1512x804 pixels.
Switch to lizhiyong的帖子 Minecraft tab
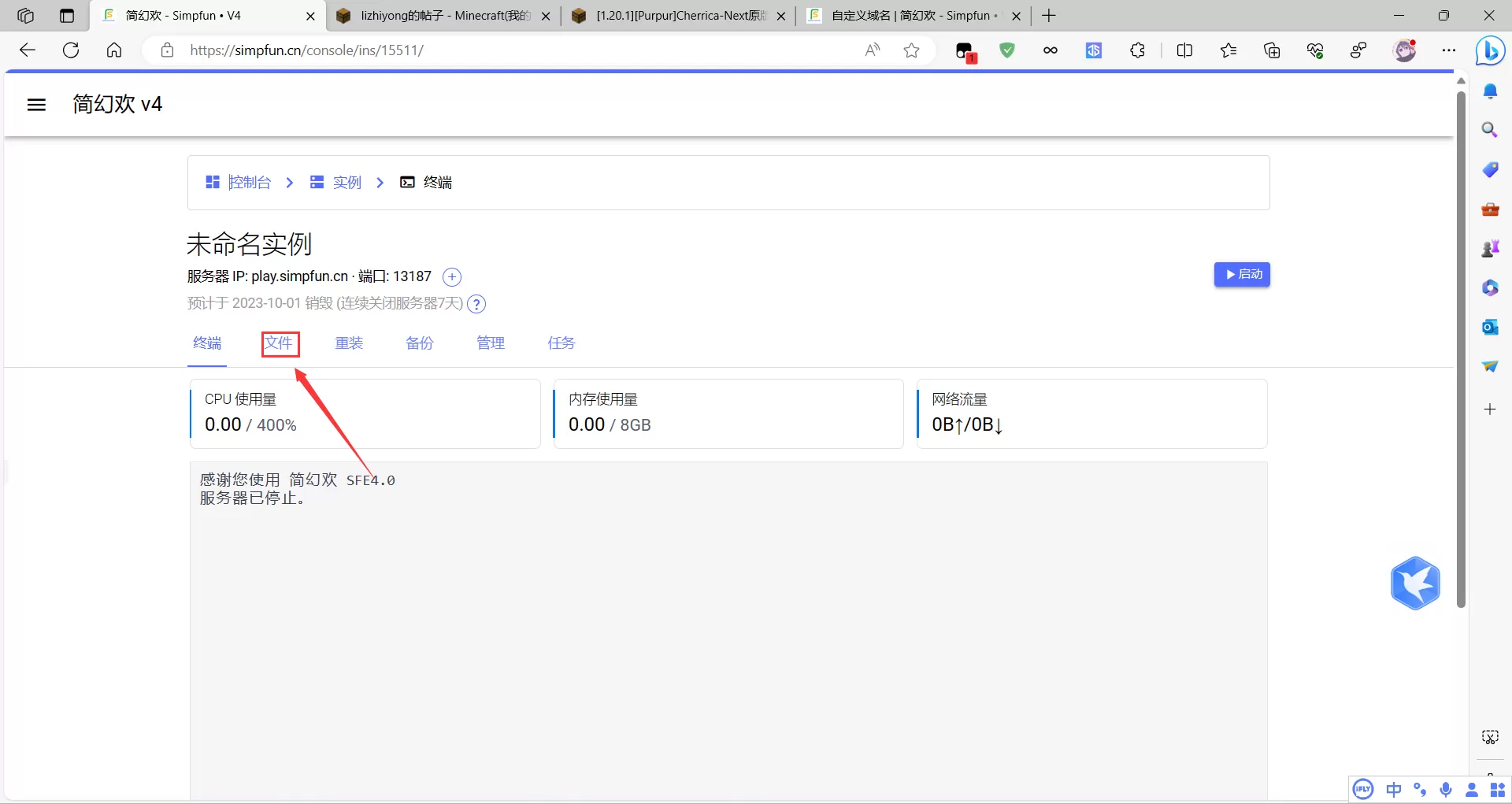tap(443, 16)
